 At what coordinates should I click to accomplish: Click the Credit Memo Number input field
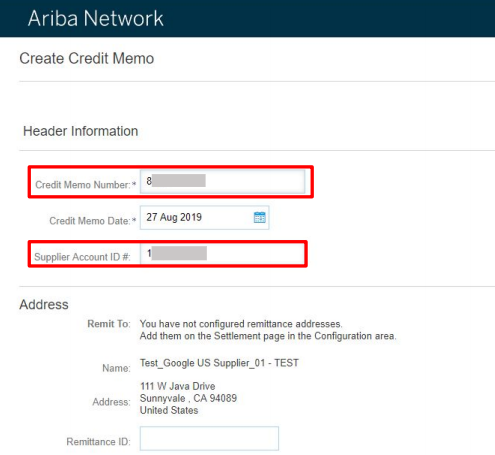[x=222, y=182]
